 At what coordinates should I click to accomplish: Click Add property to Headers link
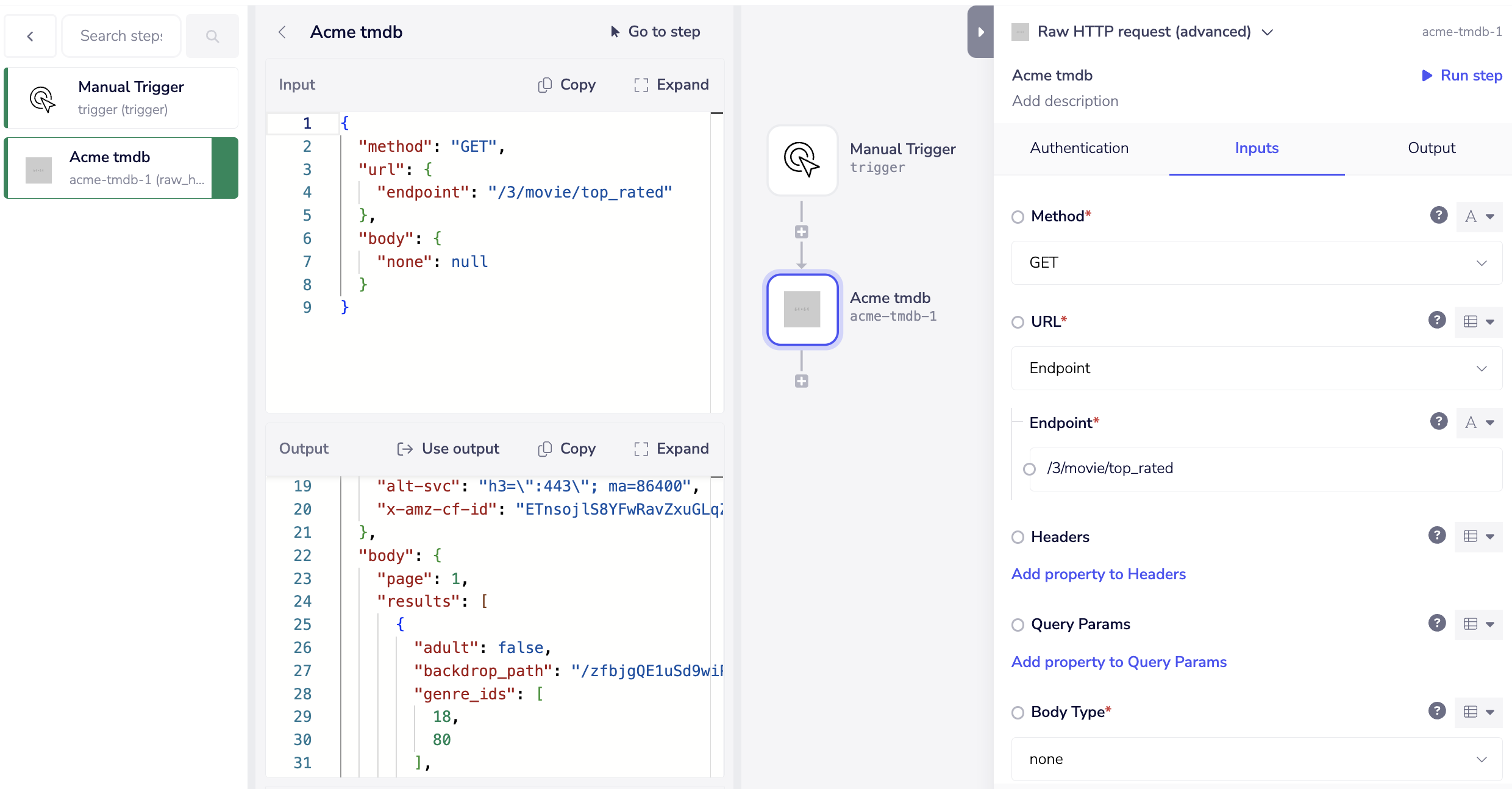point(1098,574)
